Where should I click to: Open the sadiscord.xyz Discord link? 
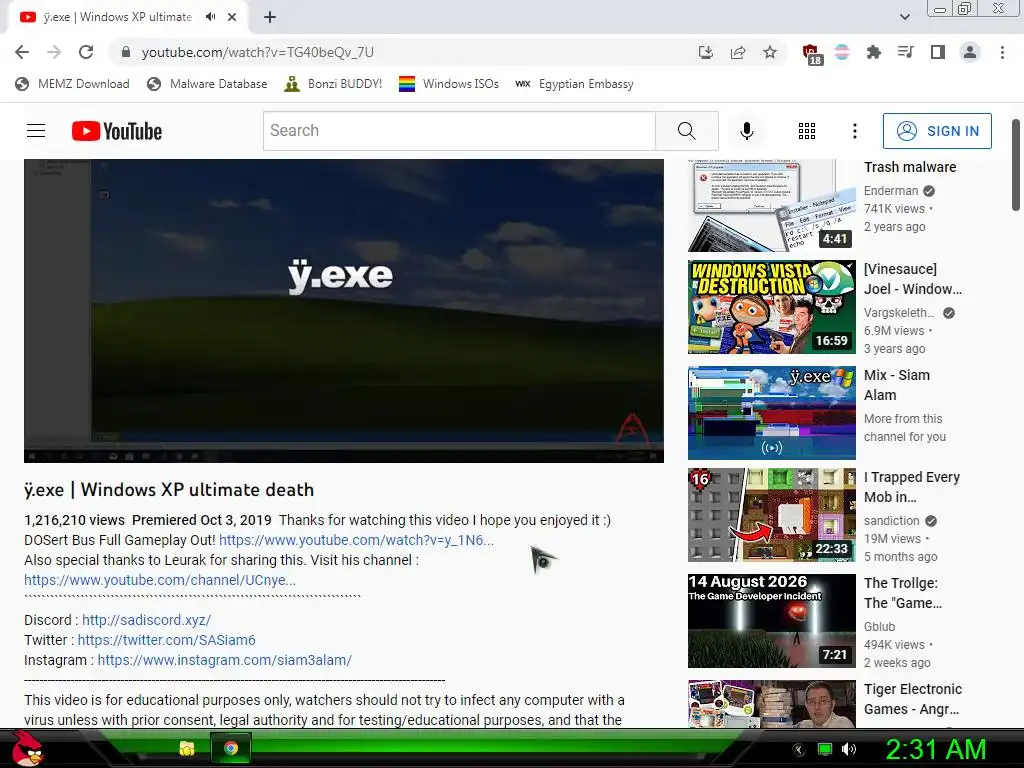pyautogui.click(x=146, y=620)
